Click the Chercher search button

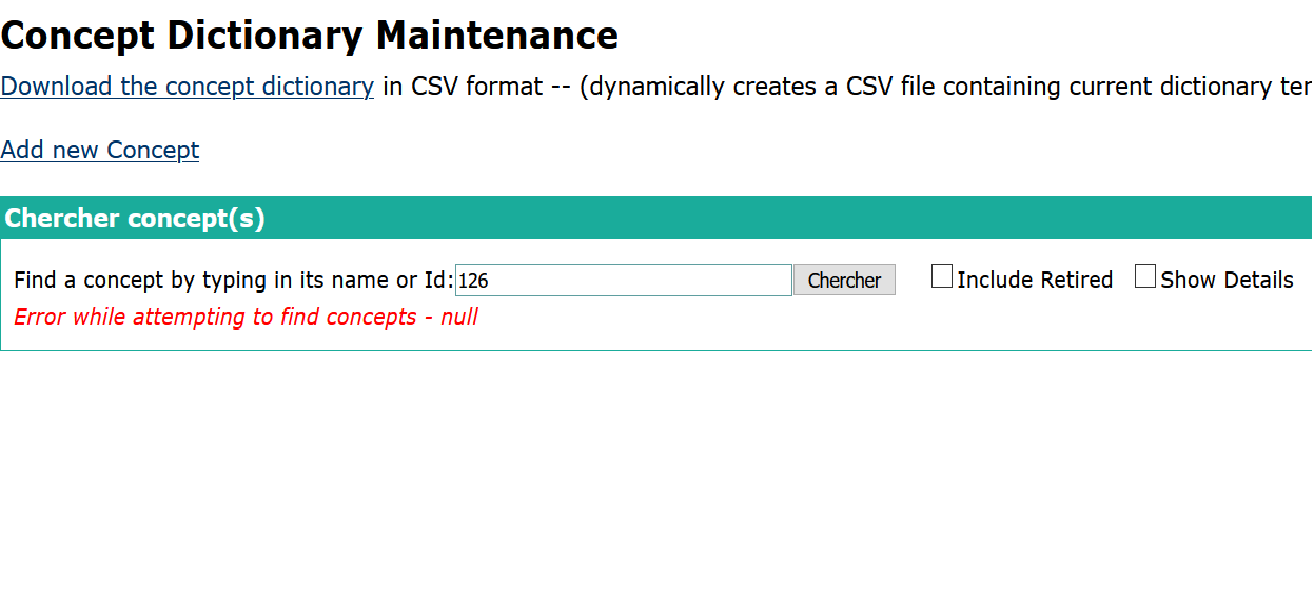tap(844, 280)
